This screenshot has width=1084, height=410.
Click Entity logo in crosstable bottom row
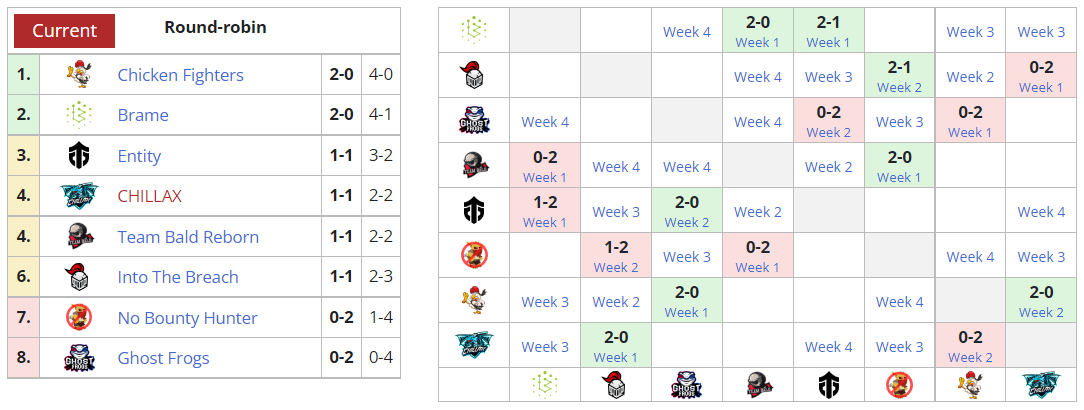[829, 385]
